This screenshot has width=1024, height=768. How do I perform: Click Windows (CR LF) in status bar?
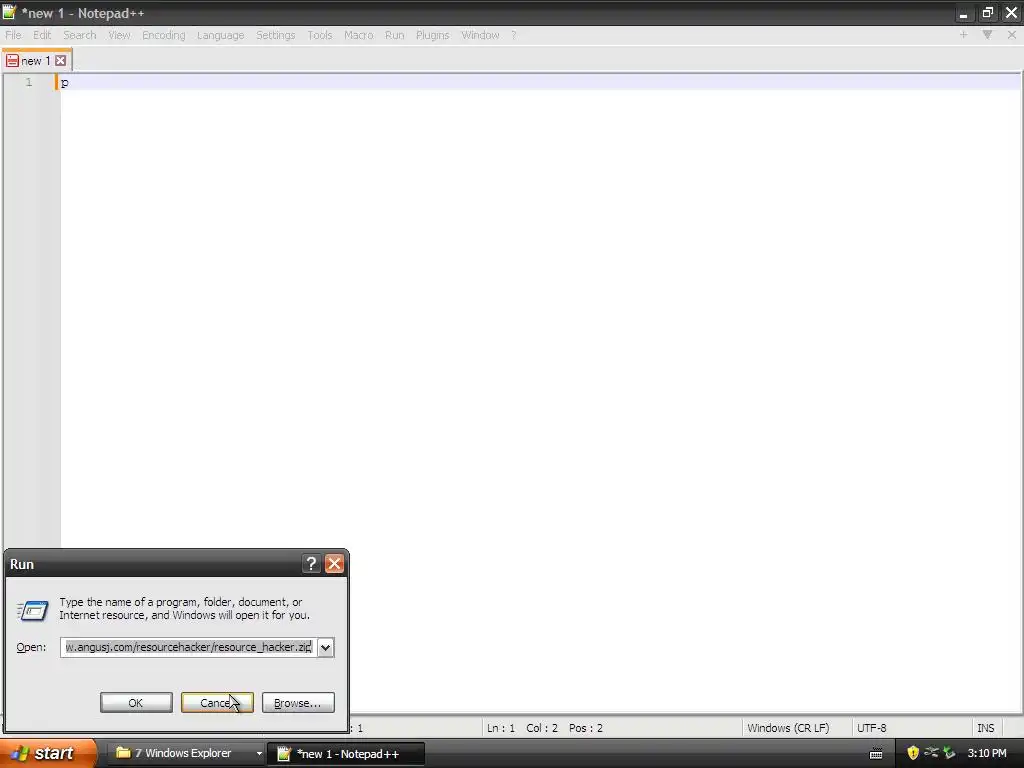tap(788, 728)
